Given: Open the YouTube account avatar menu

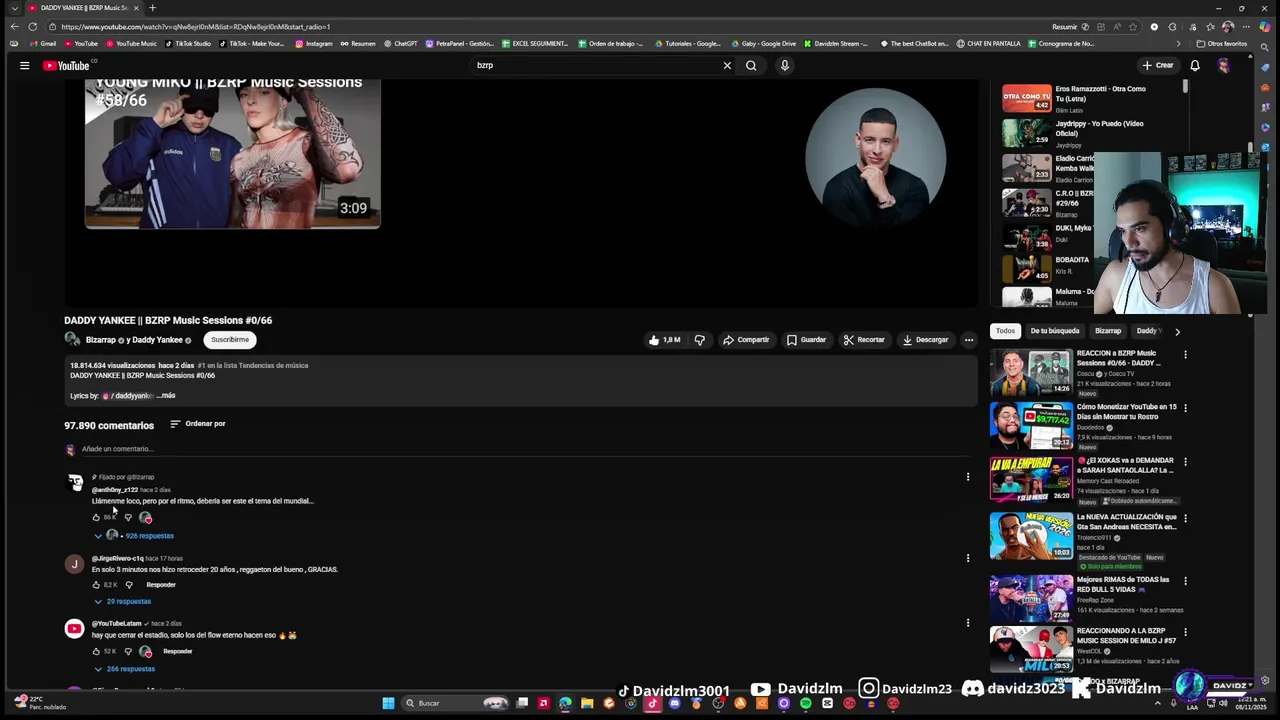Looking at the screenshot, I should click(x=1224, y=66).
